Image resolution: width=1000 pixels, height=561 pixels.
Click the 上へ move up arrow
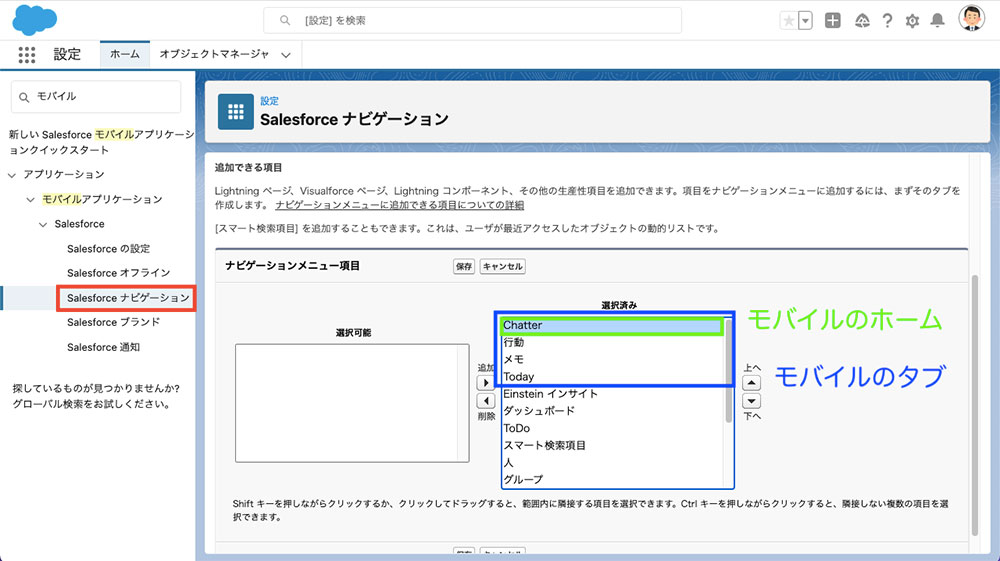(x=751, y=383)
